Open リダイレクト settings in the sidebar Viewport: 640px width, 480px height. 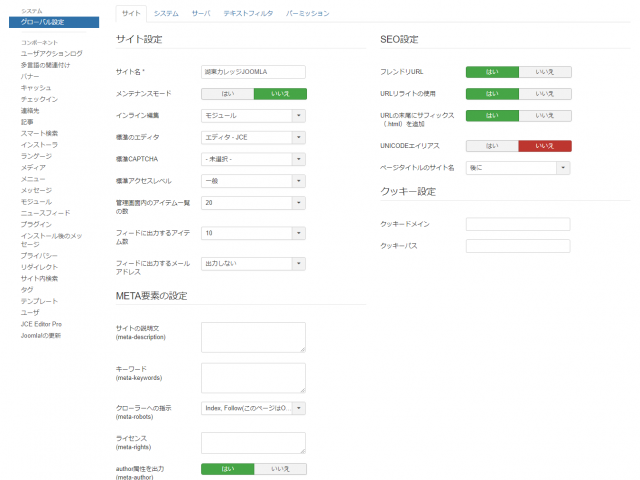(39, 267)
